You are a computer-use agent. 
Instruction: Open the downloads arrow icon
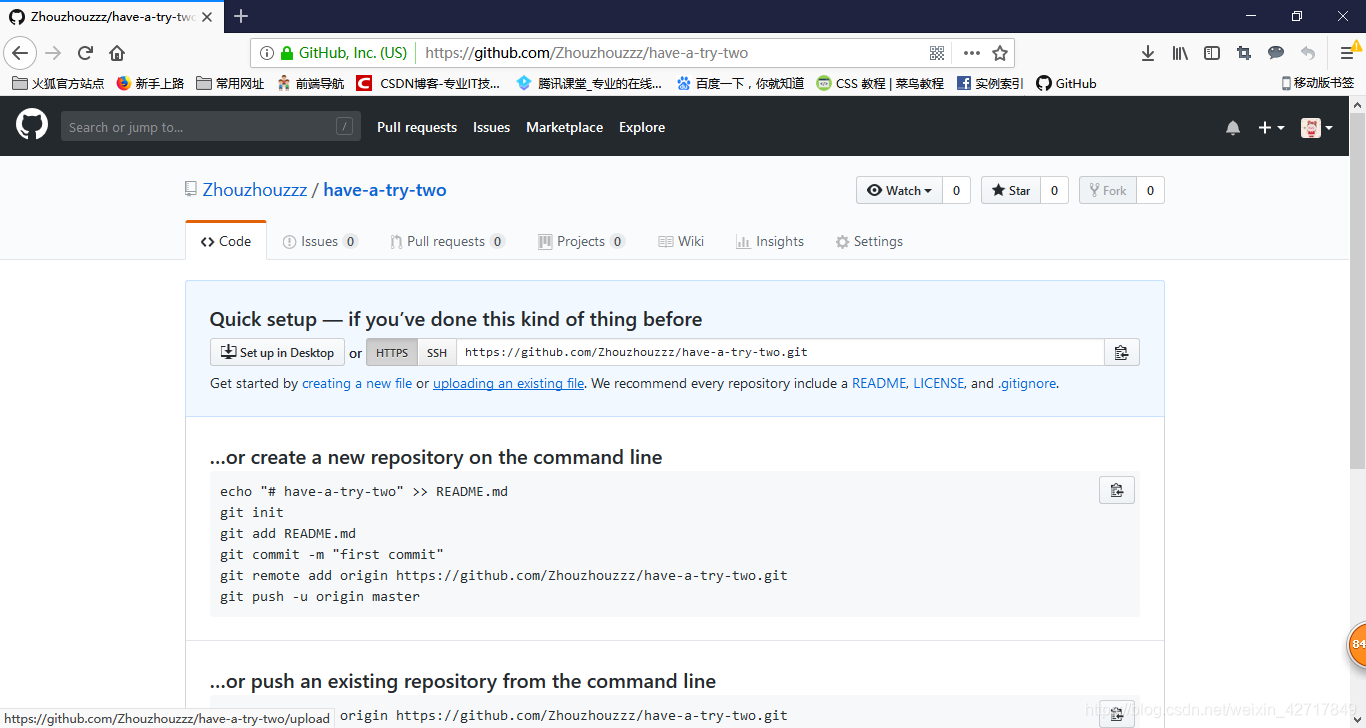tap(1148, 53)
